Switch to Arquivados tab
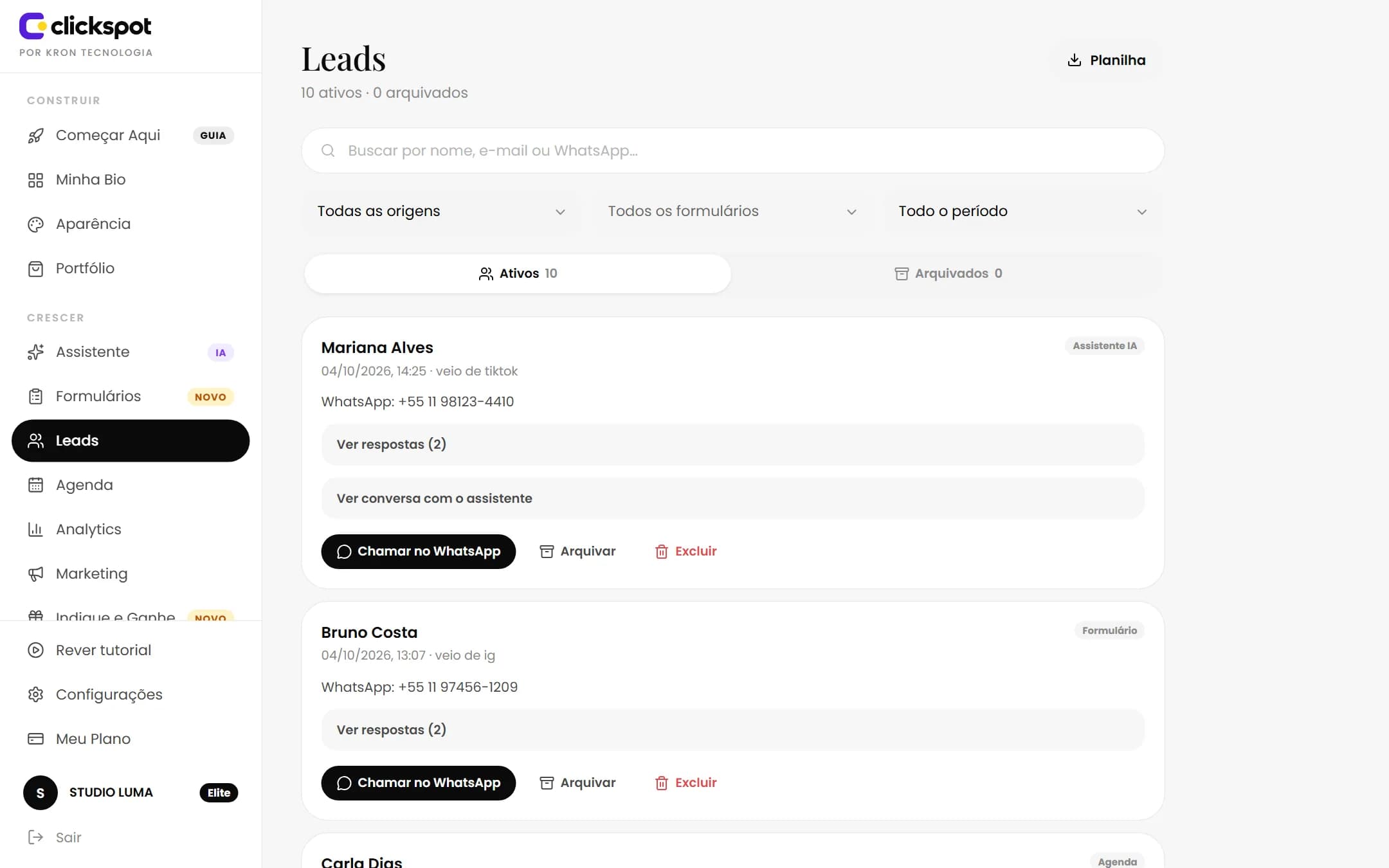1389x868 pixels. click(948, 274)
